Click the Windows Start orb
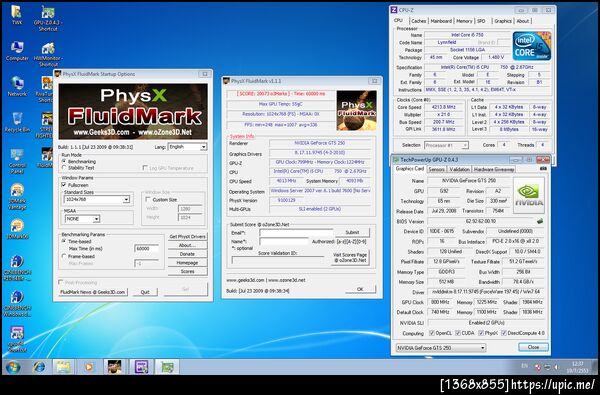This screenshot has width=600, height=395. (x=13, y=367)
